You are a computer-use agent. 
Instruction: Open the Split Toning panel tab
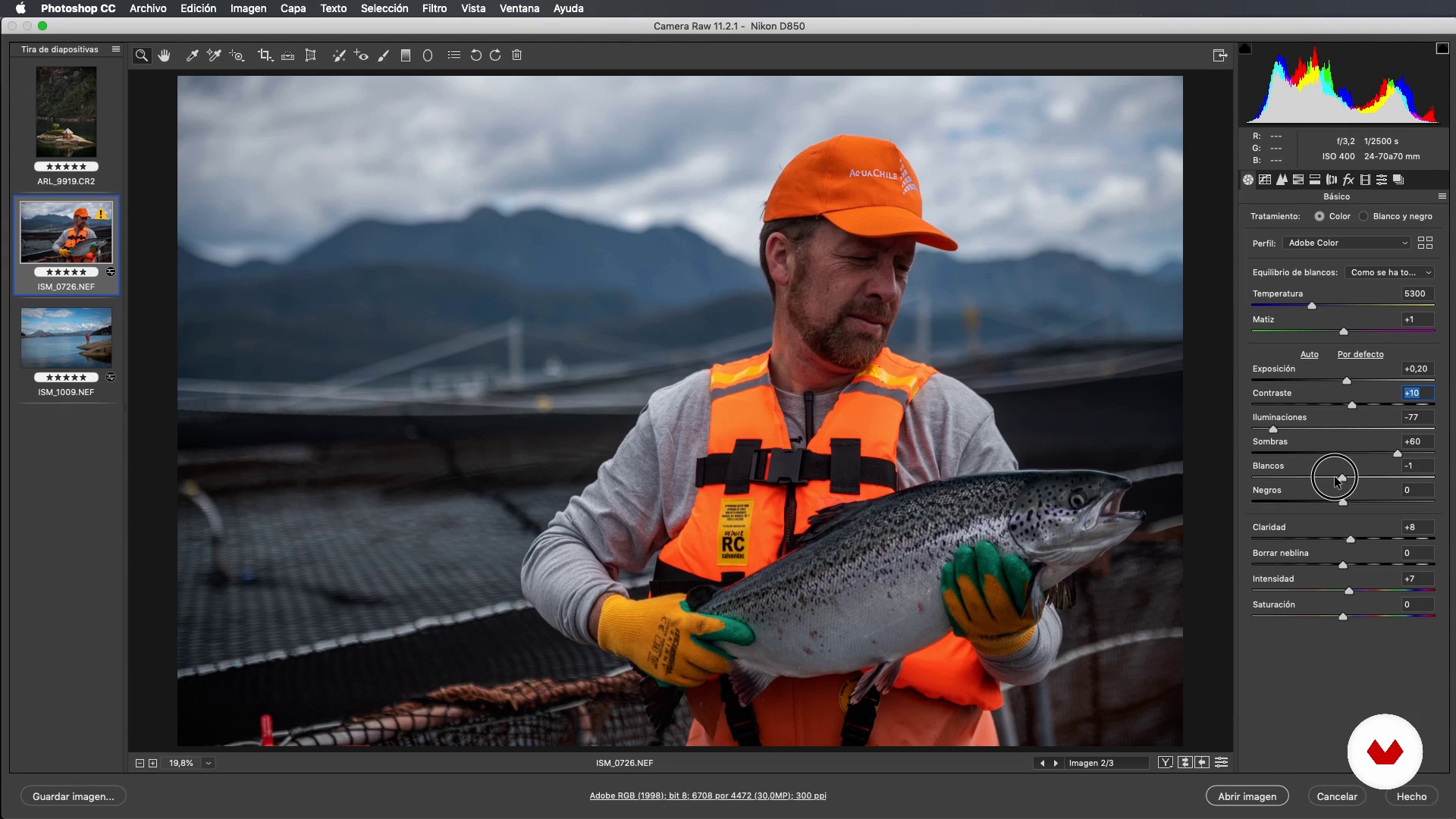click(1315, 180)
